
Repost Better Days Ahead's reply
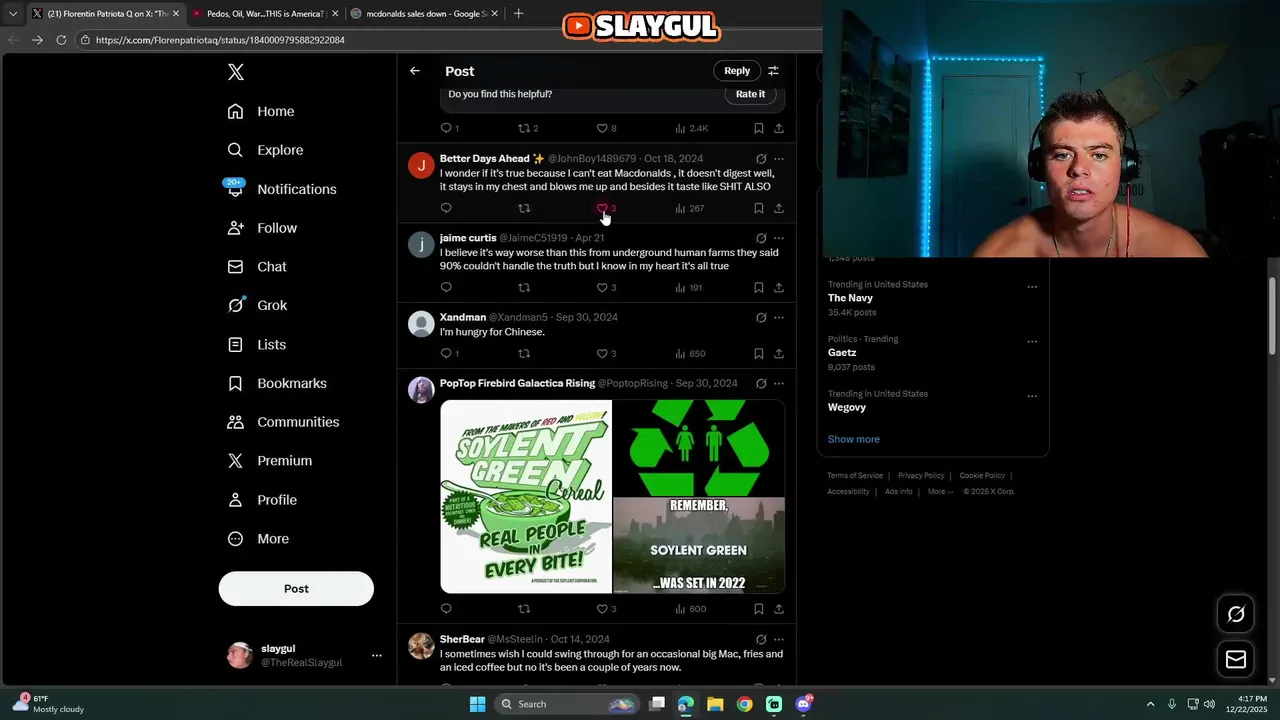click(524, 208)
